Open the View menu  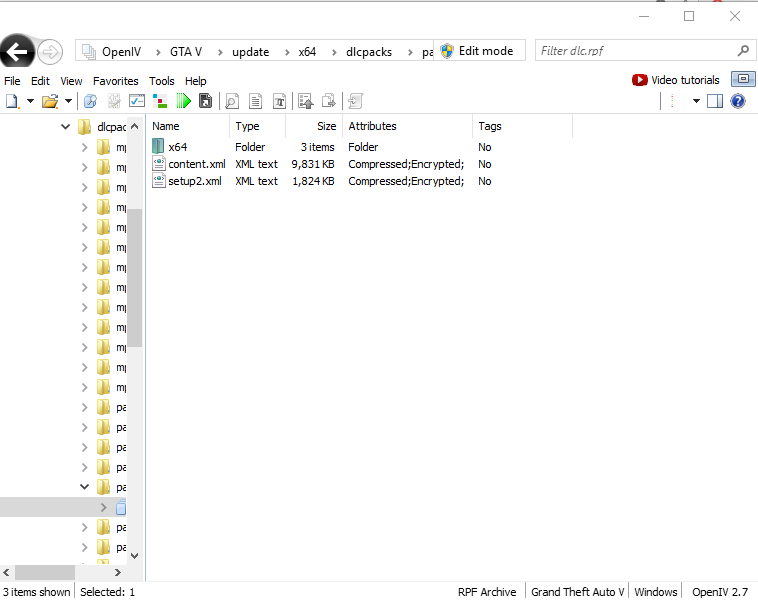click(71, 81)
